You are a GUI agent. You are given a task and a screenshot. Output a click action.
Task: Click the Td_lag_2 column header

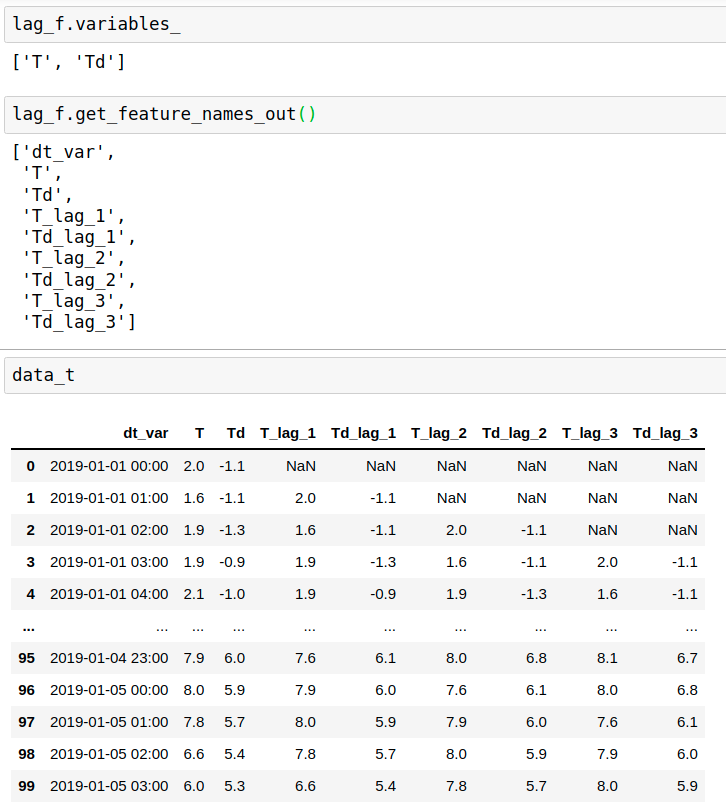coord(514,433)
